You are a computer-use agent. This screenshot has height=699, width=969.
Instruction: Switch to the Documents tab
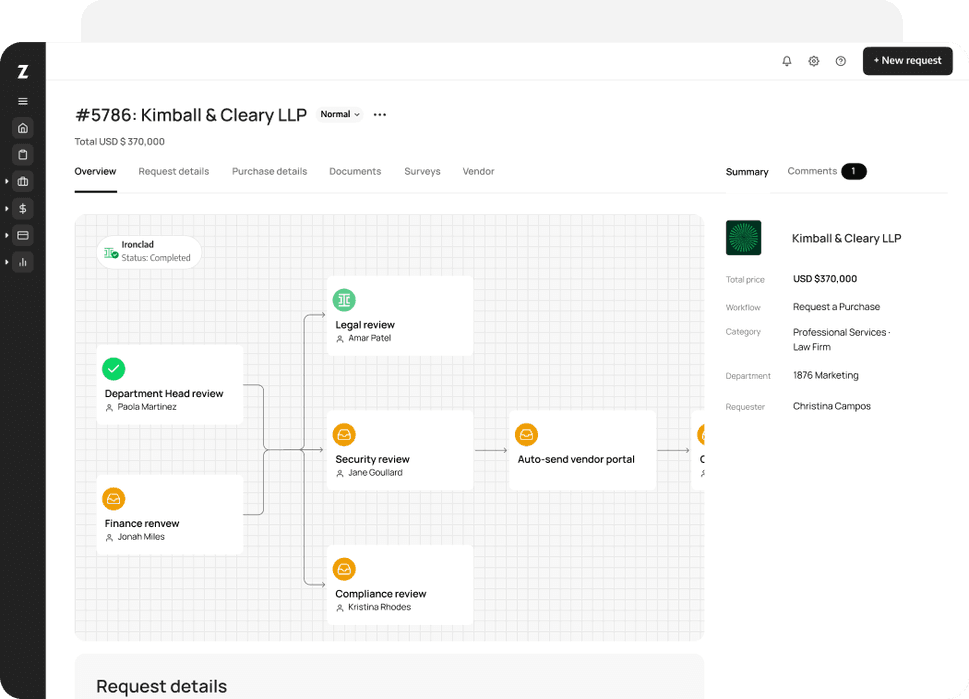pyautogui.click(x=354, y=171)
